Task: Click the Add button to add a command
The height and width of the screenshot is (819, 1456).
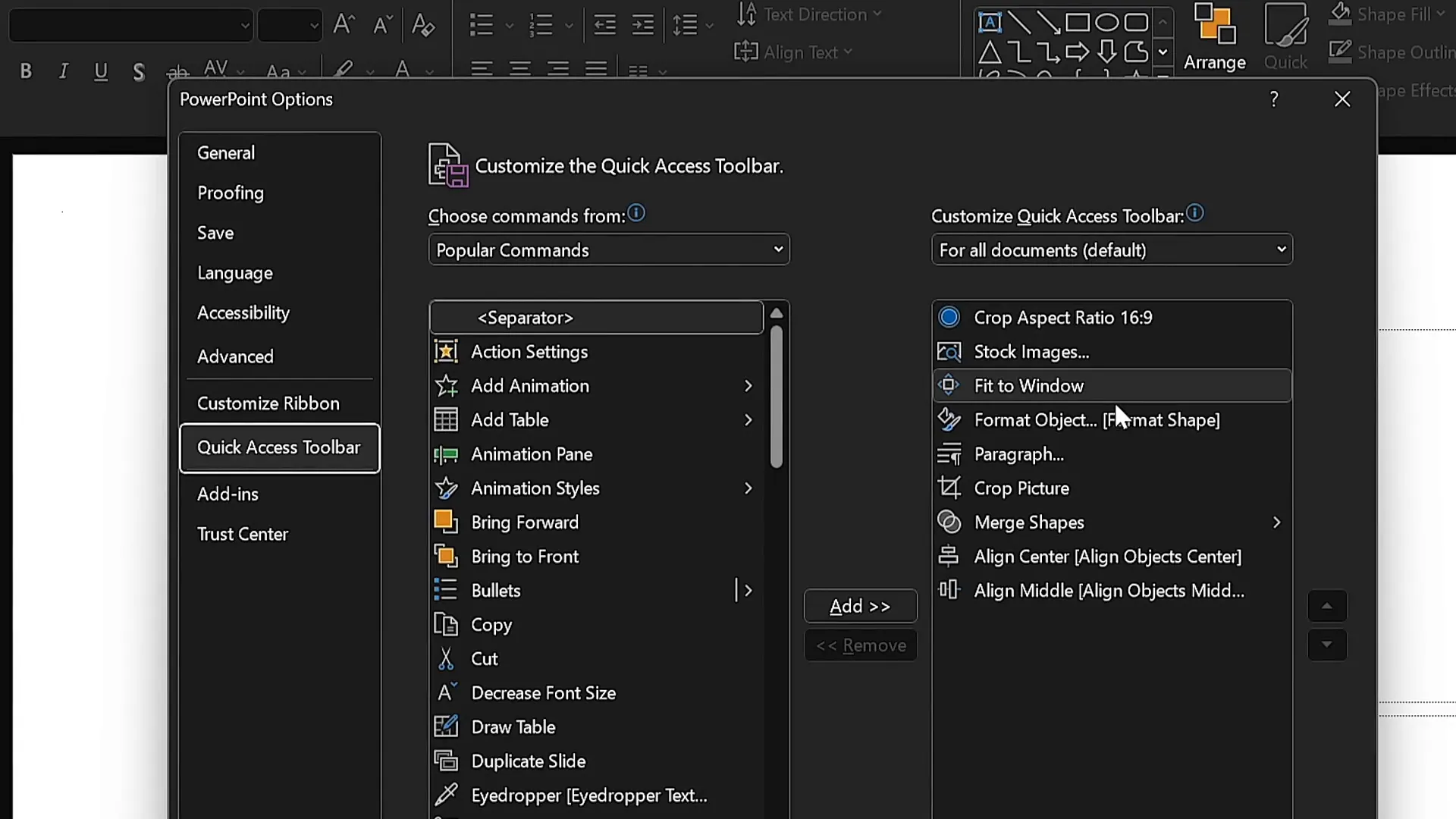Action: [x=860, y=606]
